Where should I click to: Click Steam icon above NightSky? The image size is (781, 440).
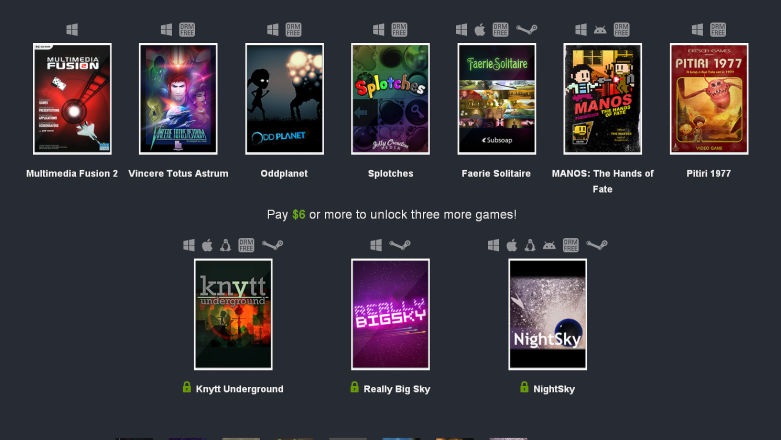point(597,245)
